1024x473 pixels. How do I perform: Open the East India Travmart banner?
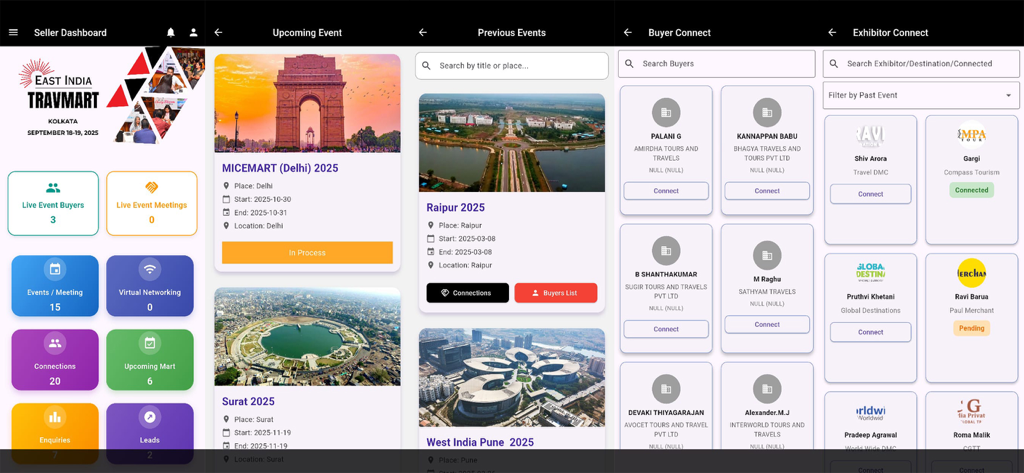click(x=103, y=95)
